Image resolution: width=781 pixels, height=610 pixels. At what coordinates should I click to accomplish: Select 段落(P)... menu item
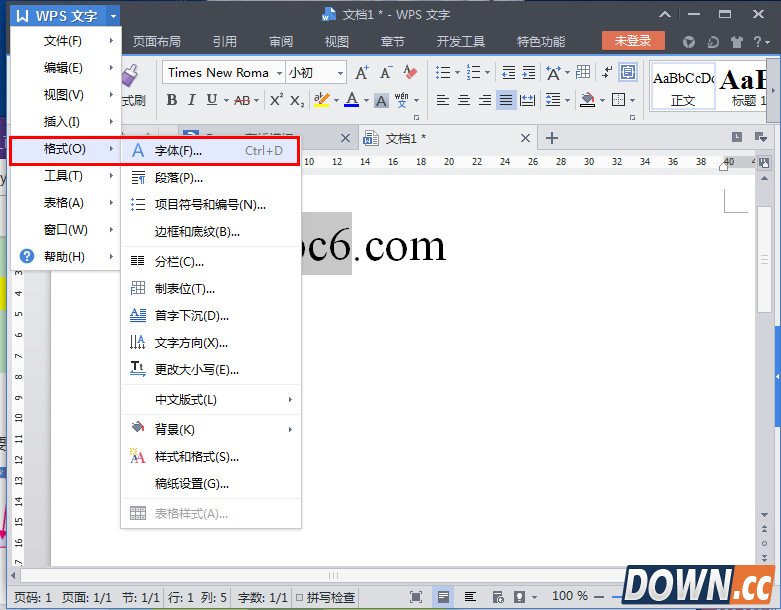(x=211, y=178)
